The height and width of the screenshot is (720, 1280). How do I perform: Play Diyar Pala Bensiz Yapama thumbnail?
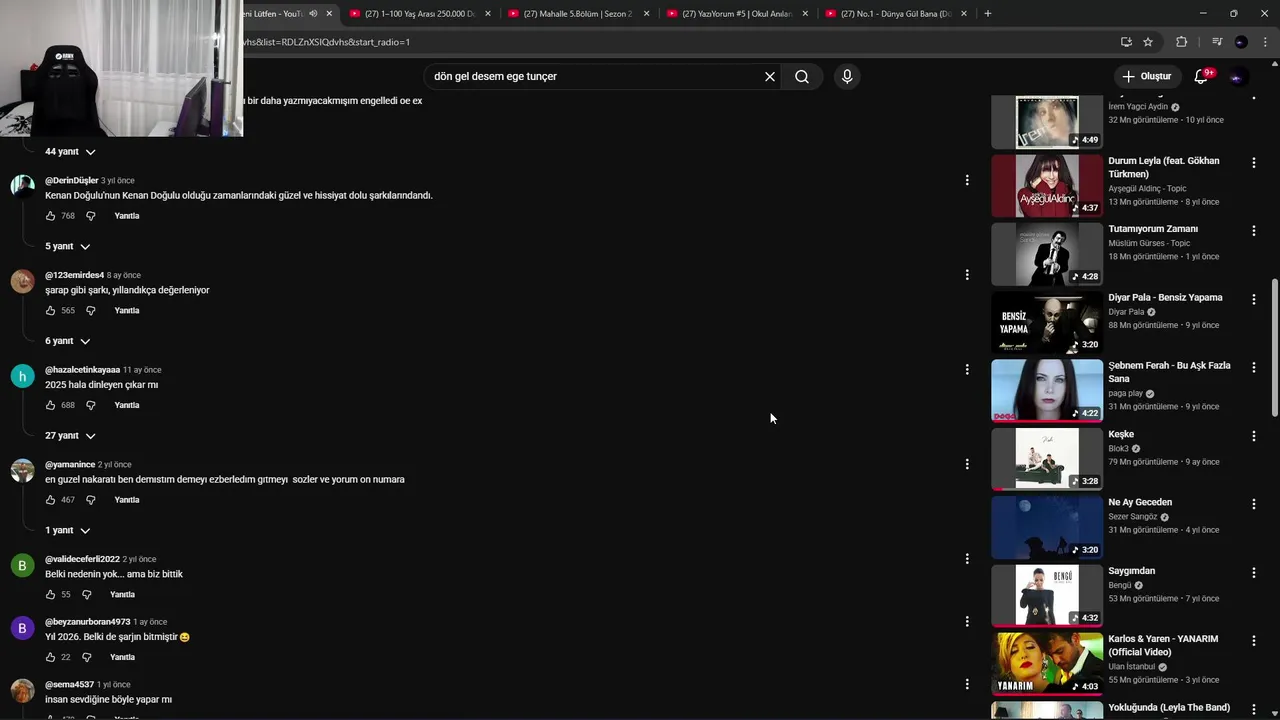pos(1047,322)
